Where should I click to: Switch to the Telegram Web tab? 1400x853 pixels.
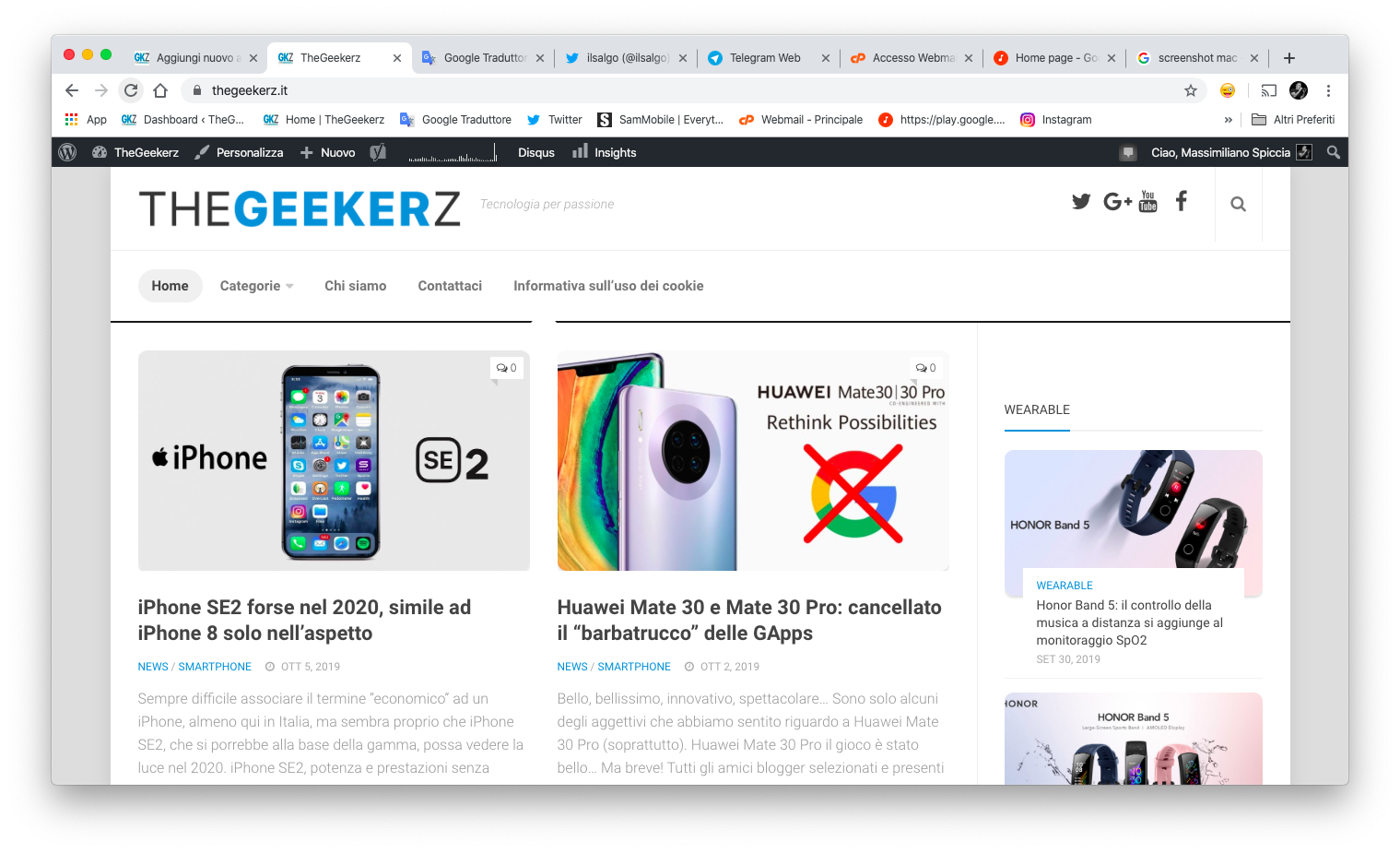pyautogui.click(x=765, y=57)
